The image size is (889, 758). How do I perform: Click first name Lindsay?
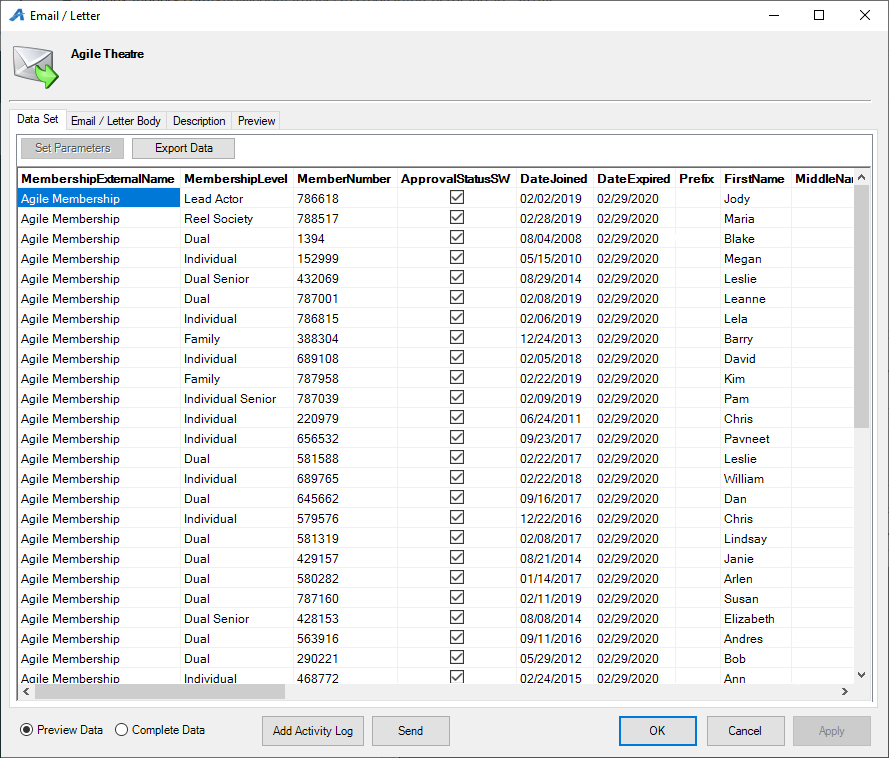pyautogui.click(x=755, y=539)
